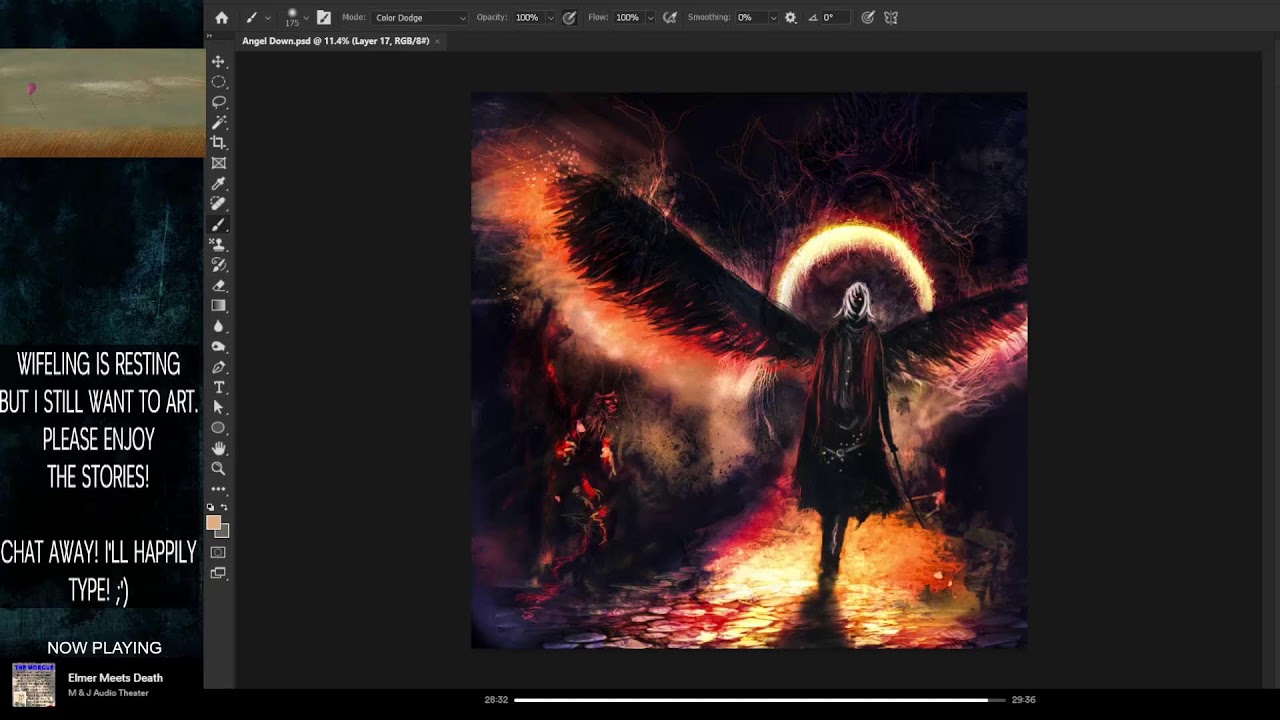Click the Elmer Meets Death track title
The width and height of the screenshot is (1280, 720).
115,678
